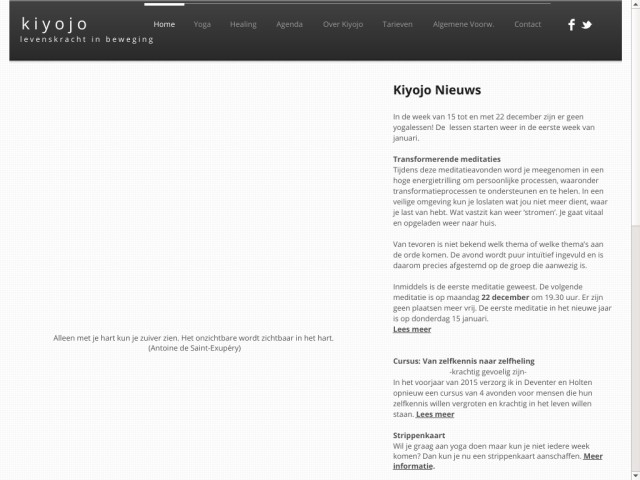Open the Agenda page

click(289, 24)
